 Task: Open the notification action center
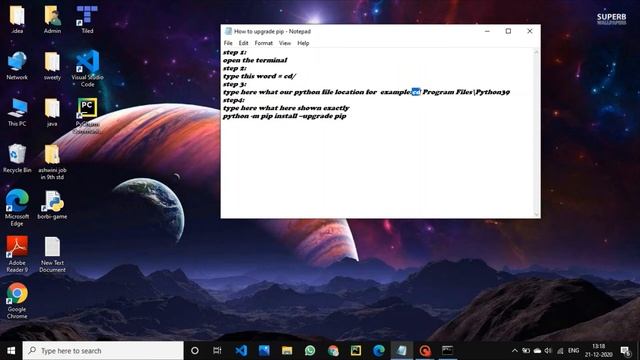click(625, 351)
